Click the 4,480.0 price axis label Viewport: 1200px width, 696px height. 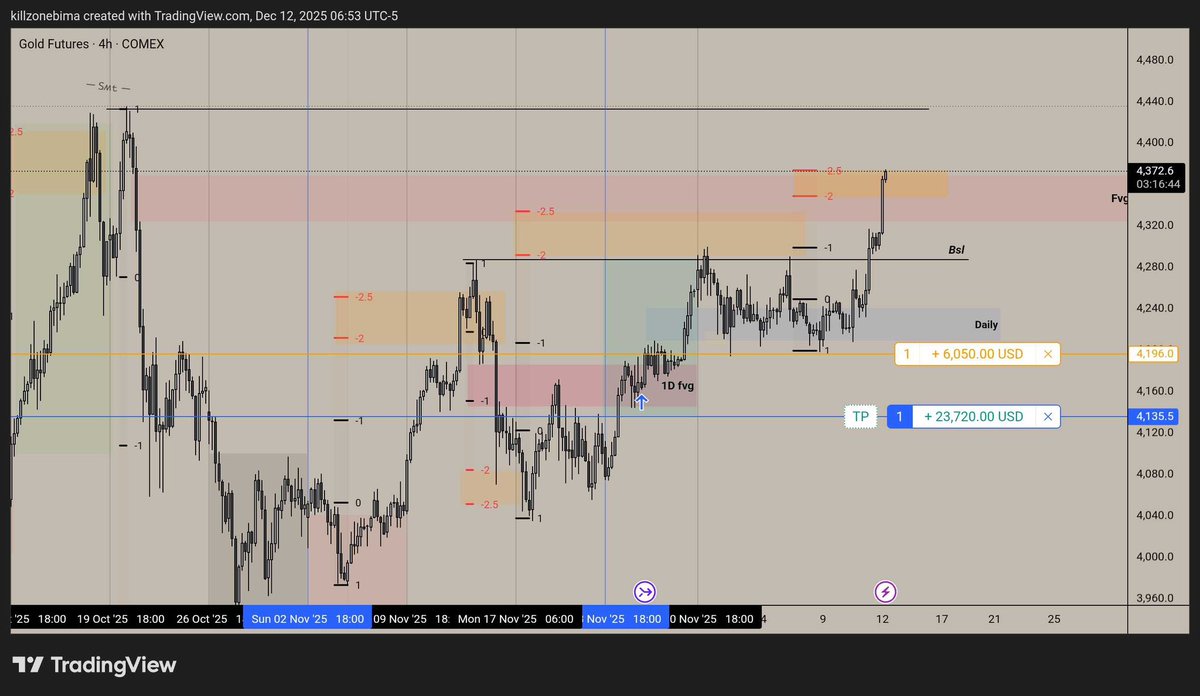1155,60
